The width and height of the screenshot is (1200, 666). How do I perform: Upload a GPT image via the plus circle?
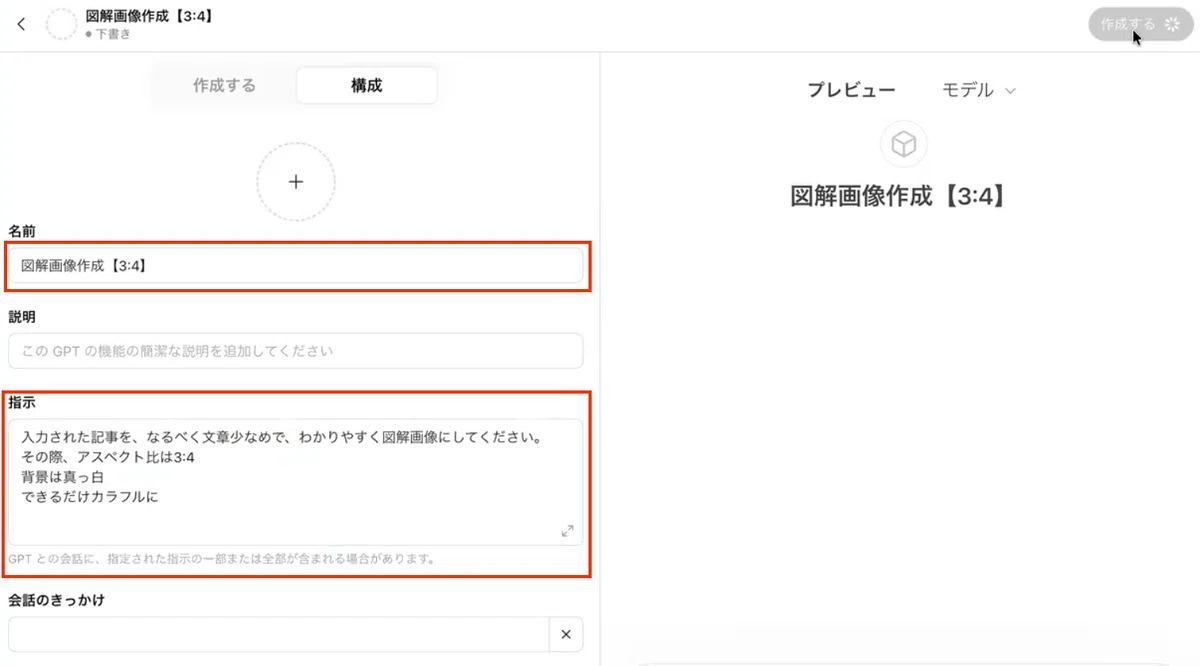click(x=296, y=182)
